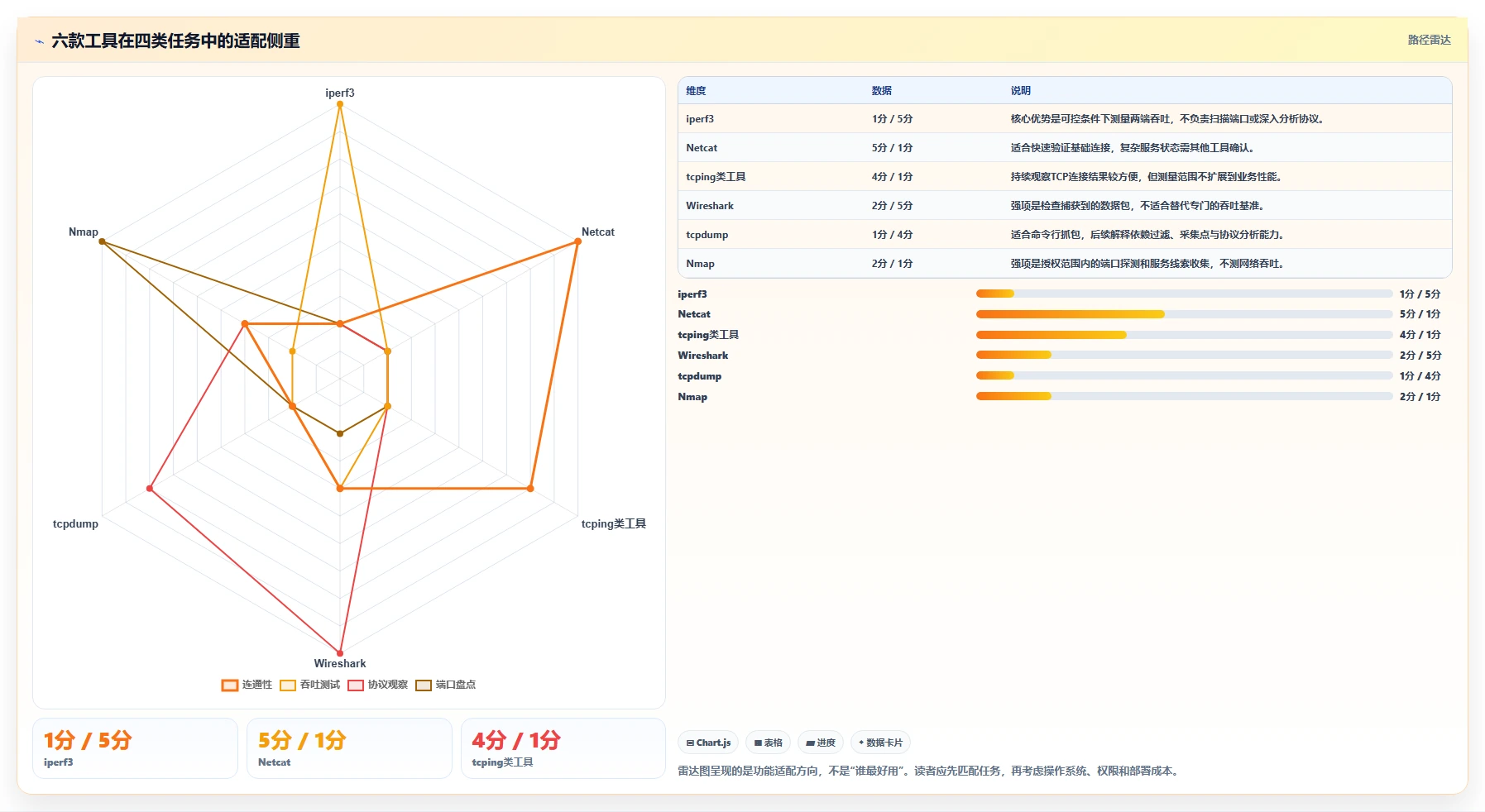Click the 2分 / 5分 cell in Wireshark row
This screenshot has width=1485, height=812.
pyautogui.click(x=892, y=206)
